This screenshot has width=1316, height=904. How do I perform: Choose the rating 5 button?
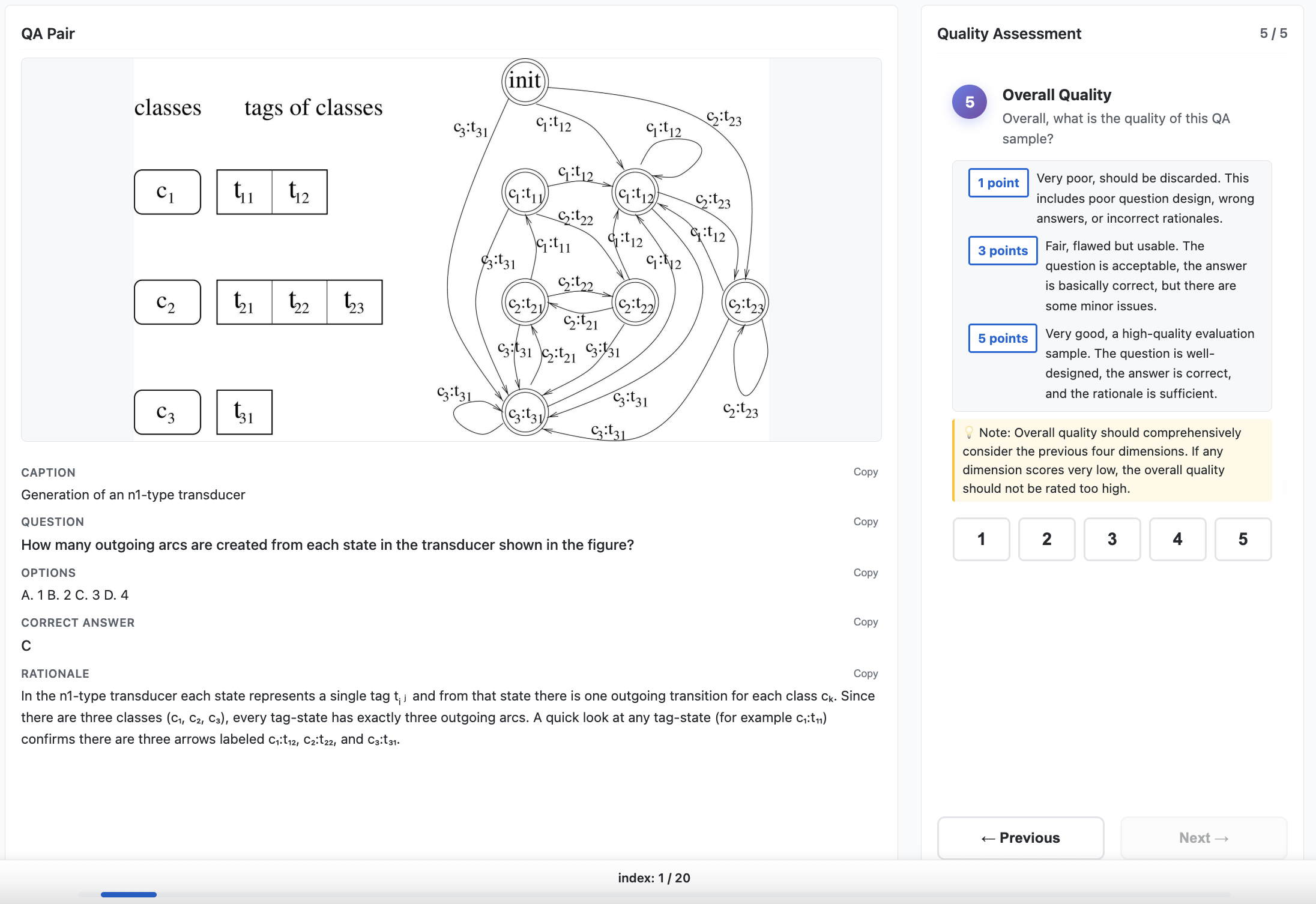coord(1243,539)
